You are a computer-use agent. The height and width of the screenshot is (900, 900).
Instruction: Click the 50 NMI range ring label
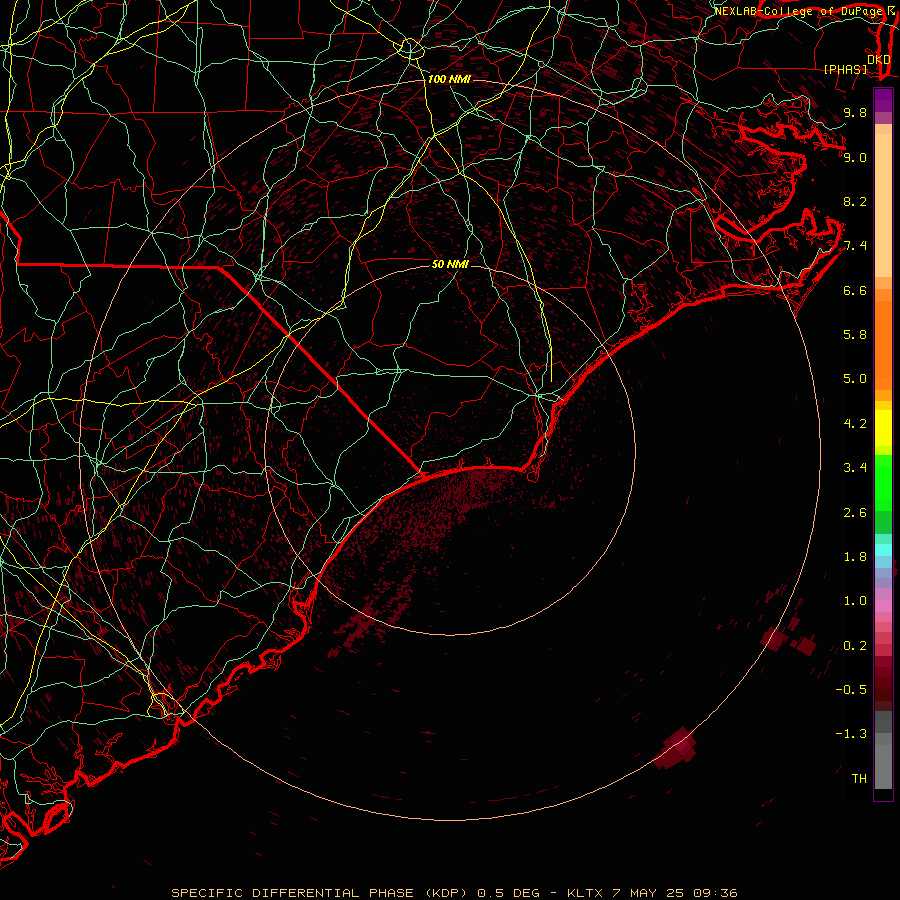point(450,264)
